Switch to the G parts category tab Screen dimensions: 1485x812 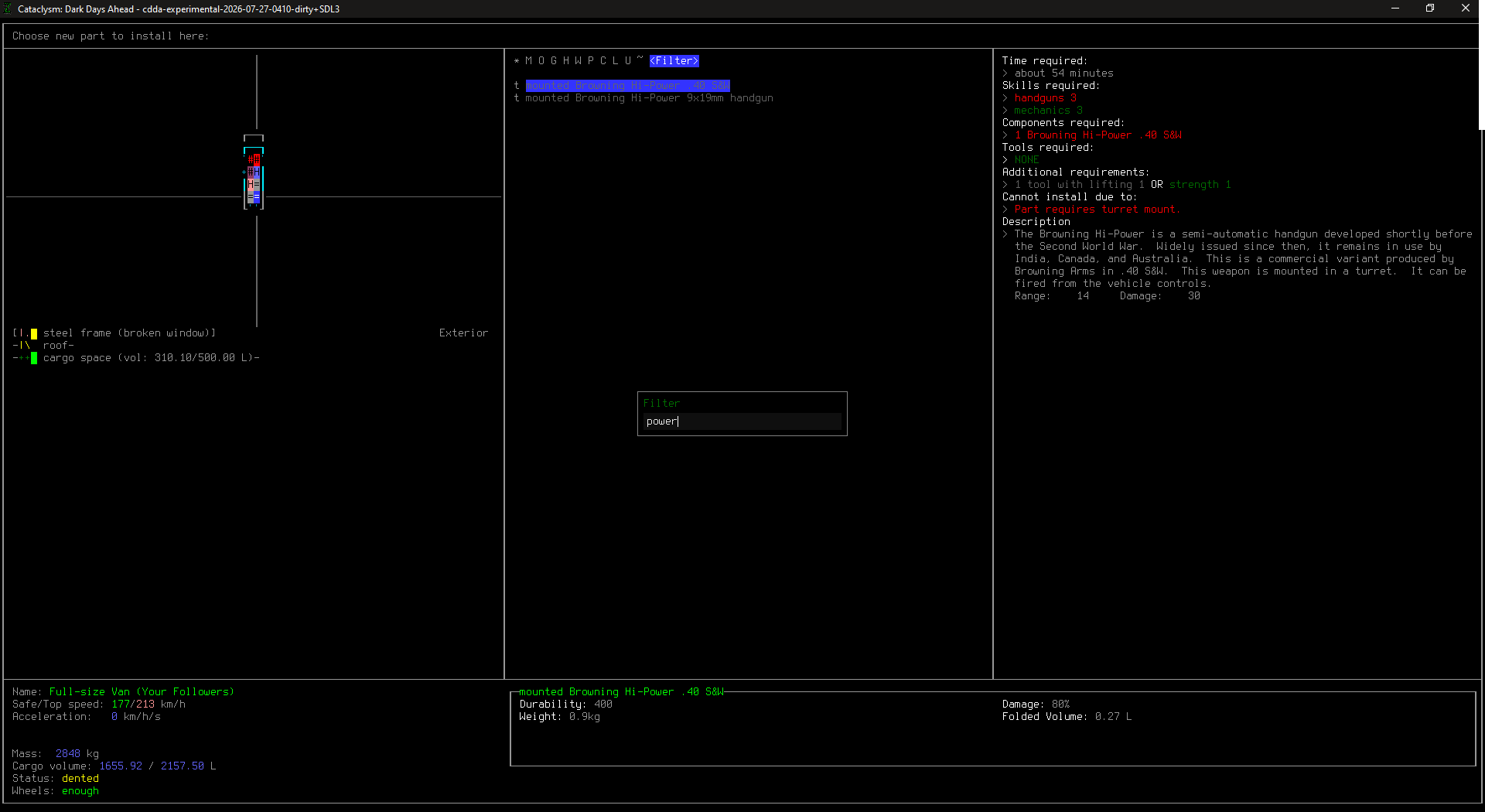click(x=554, y=61)
